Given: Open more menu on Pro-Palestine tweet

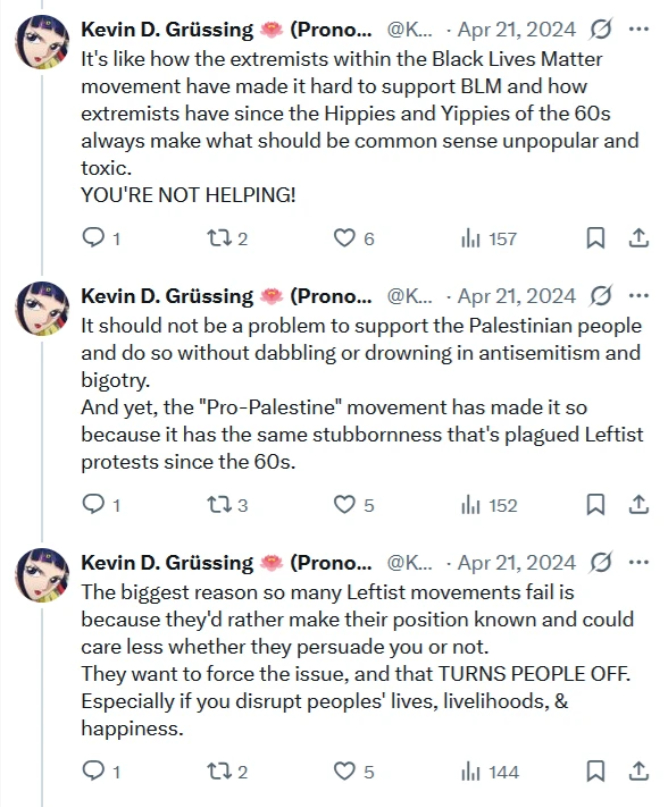Looking at the screenshot, I should click(637, 296).
